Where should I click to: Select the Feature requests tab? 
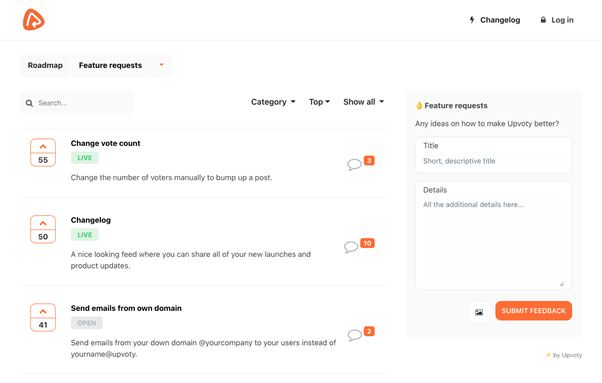coord(110,65)
